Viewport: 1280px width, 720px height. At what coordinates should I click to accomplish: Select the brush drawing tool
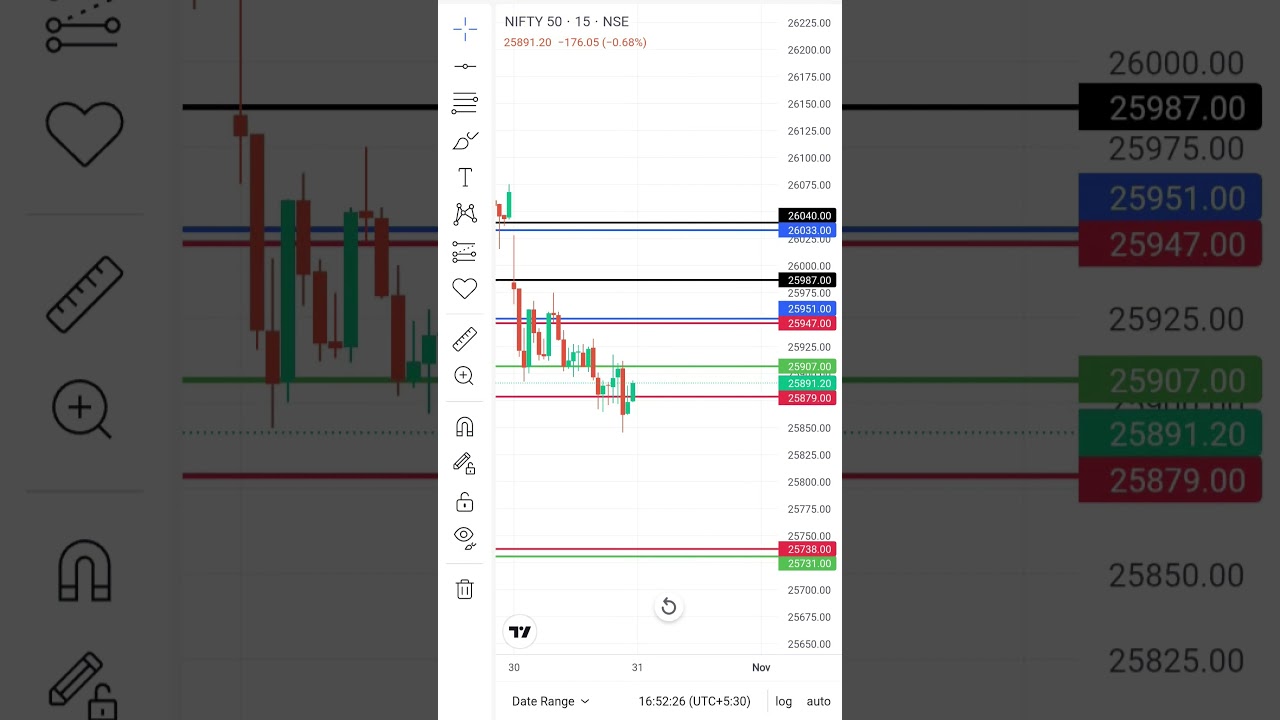[x=465, y=141]
